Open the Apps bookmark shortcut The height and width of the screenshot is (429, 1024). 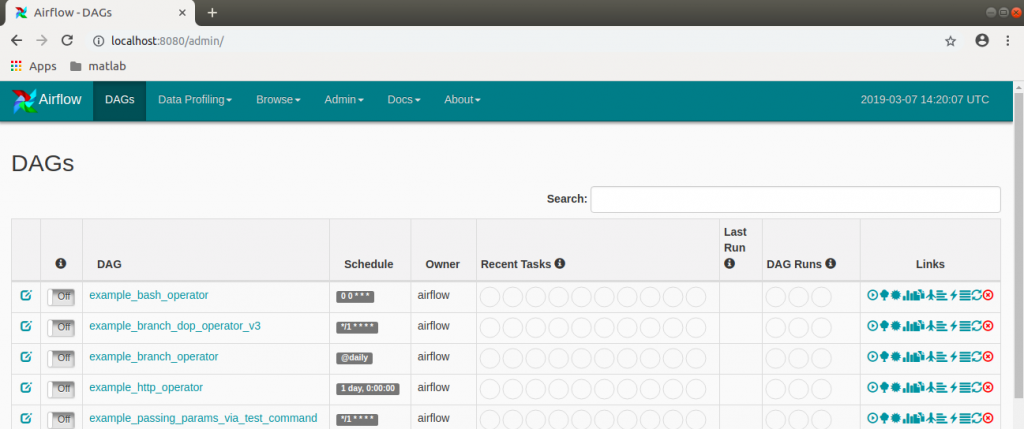point(34,66)
